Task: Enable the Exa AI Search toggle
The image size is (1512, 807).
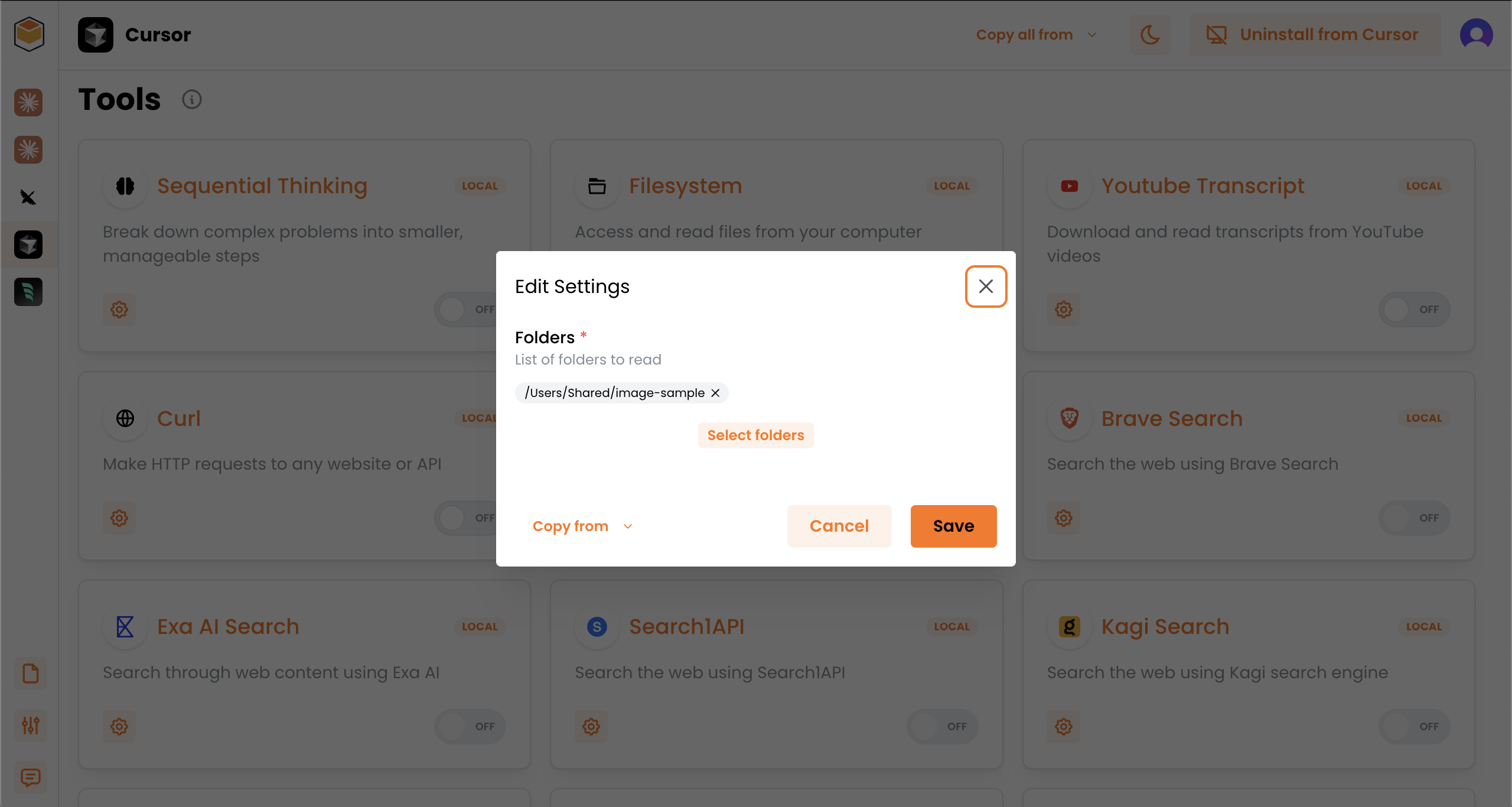Action: click(470, 727)
